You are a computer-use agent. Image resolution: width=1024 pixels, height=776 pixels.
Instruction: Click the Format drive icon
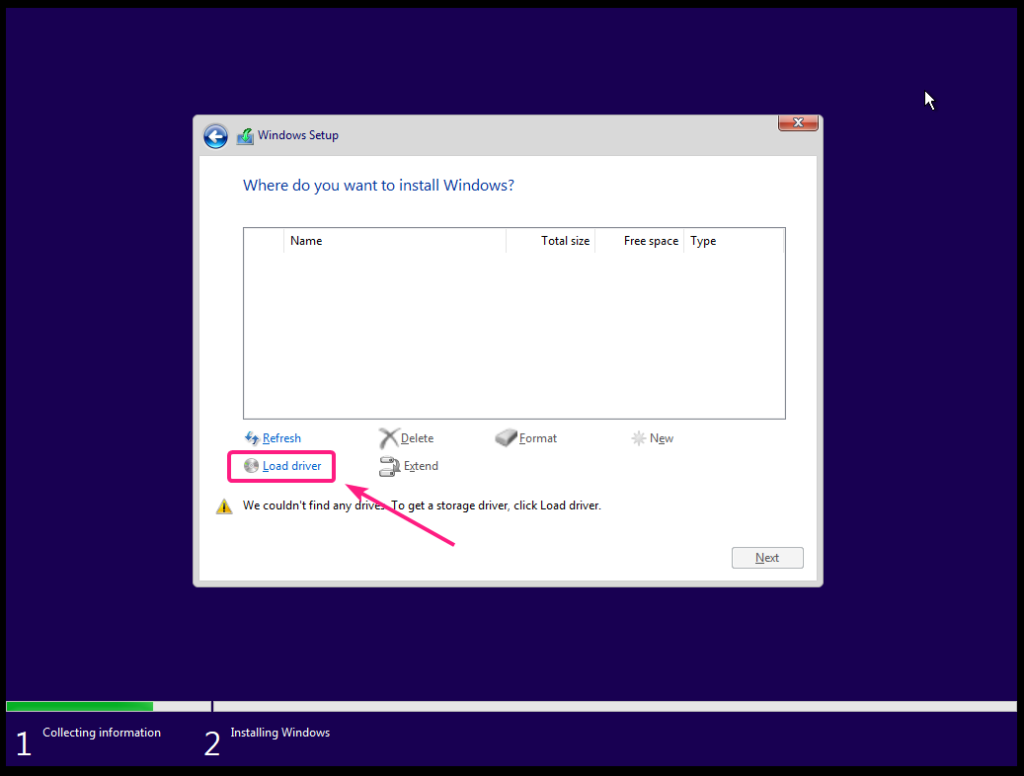[x=505, y=438]
